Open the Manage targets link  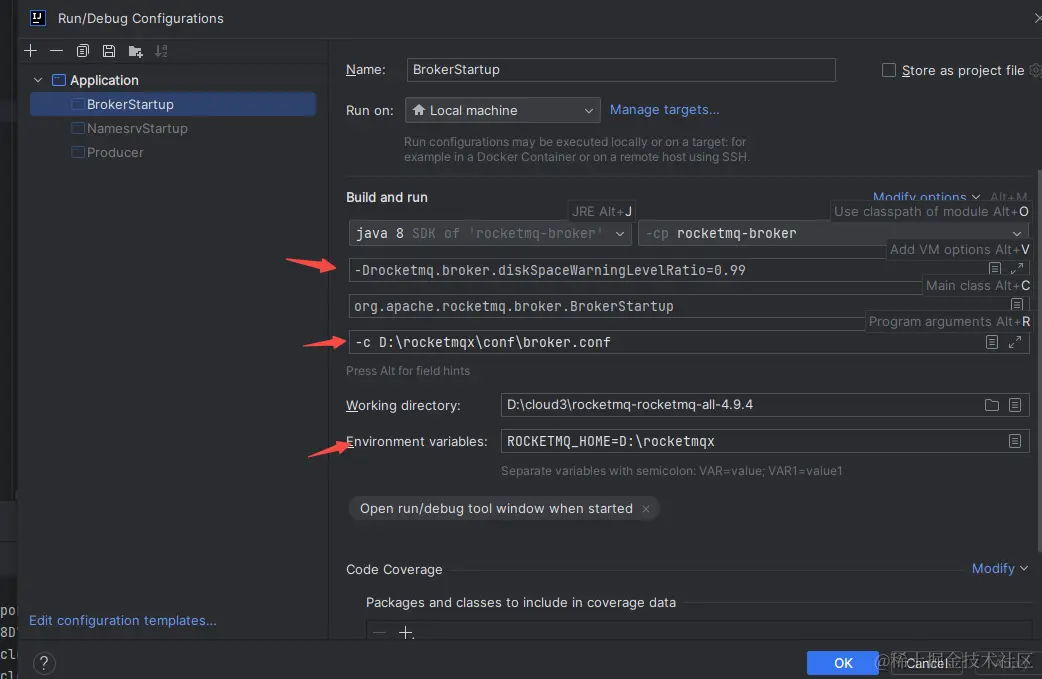665,110
